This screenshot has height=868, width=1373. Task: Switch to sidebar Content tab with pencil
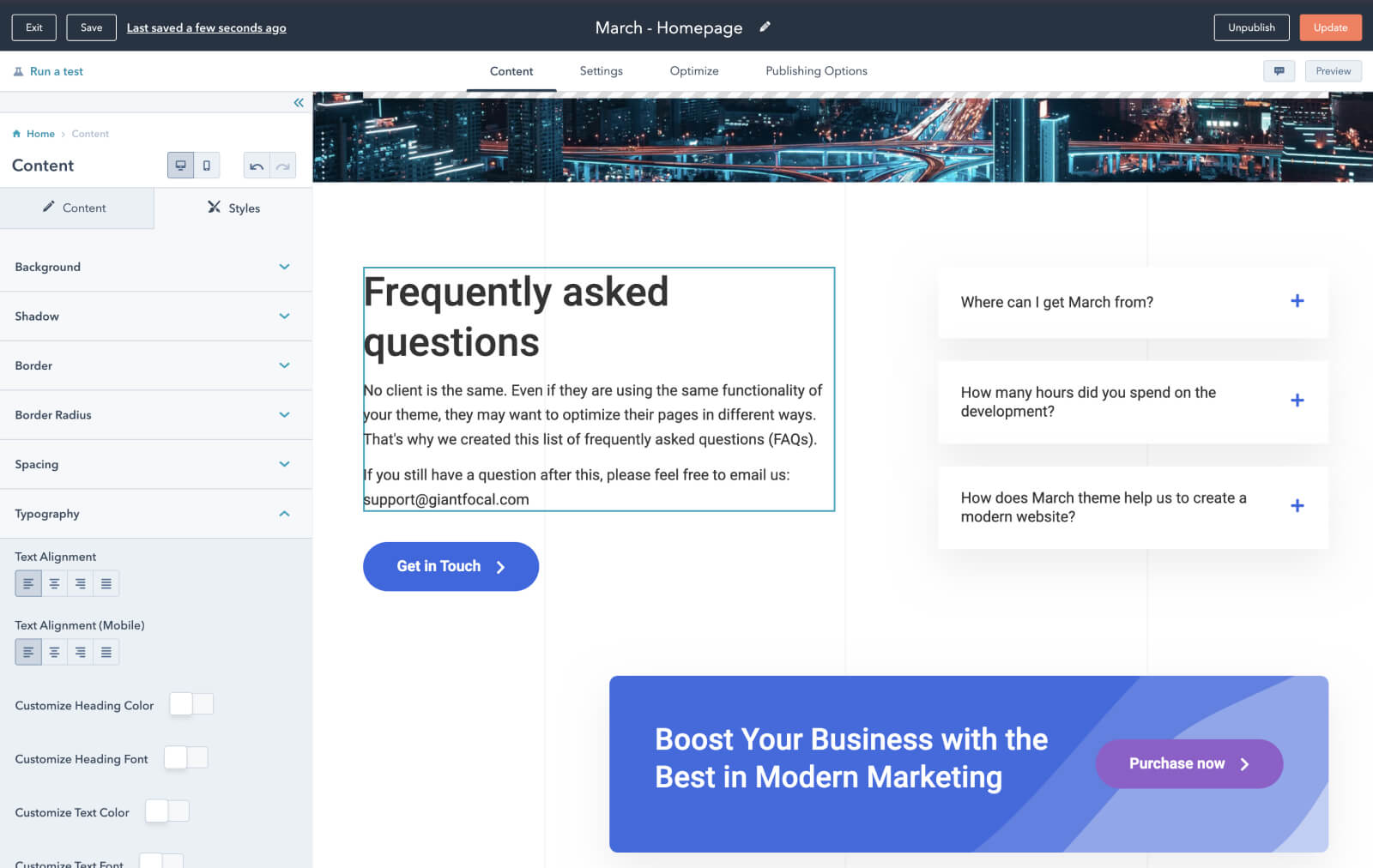(76, 208)
